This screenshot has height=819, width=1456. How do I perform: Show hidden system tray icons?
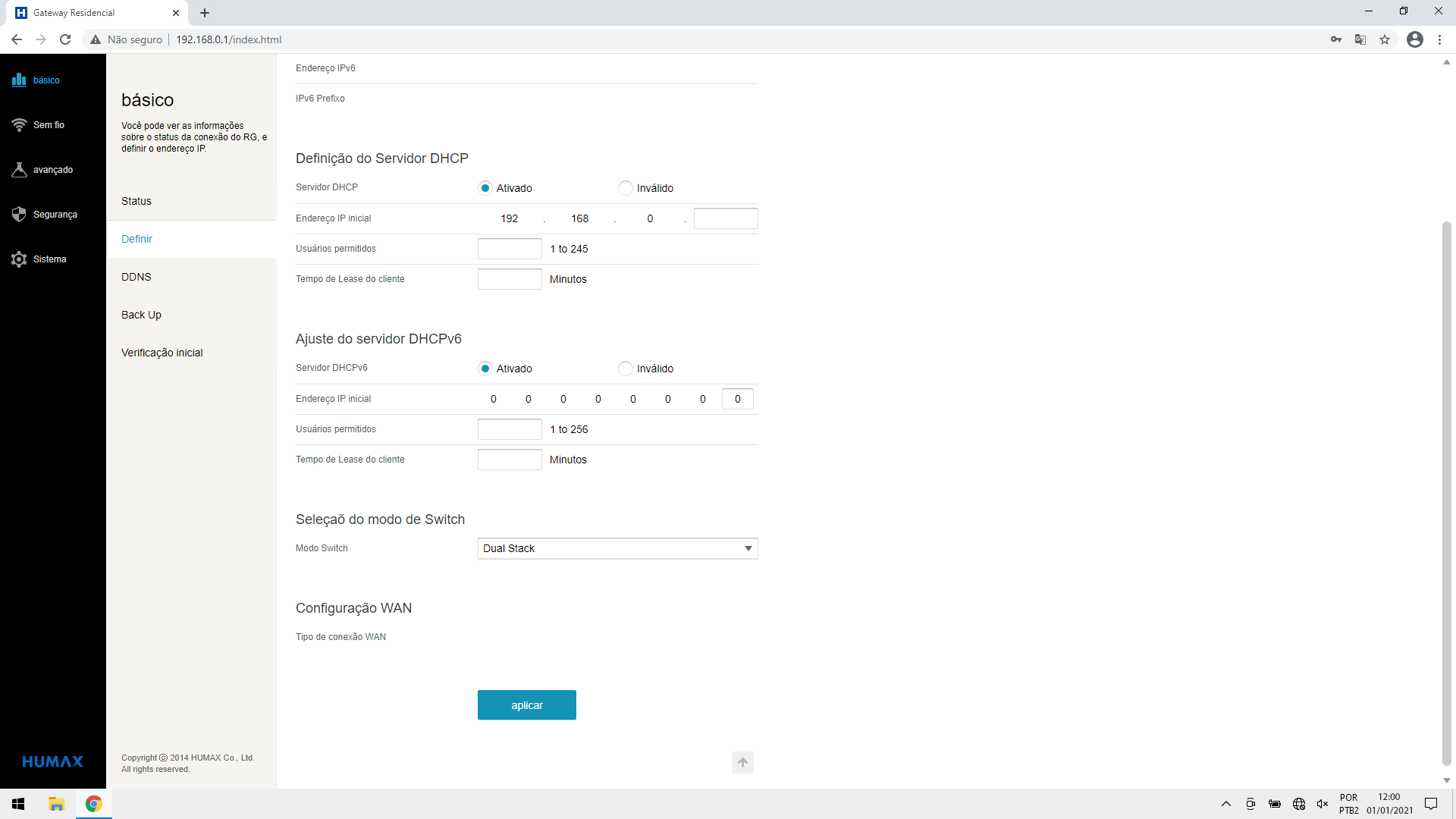point(1226,804)
